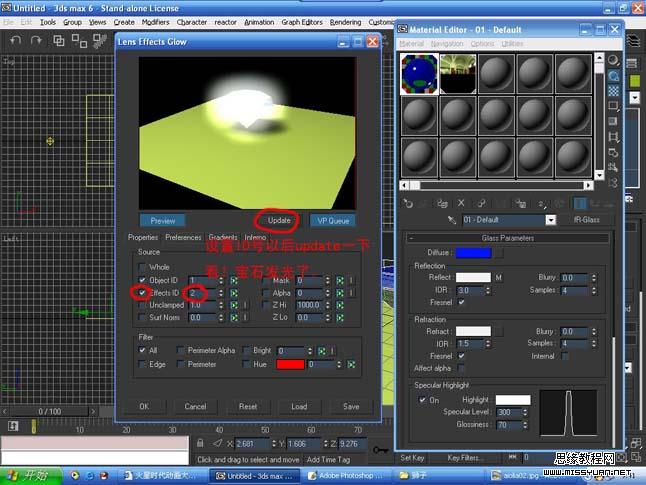This screenshot has height=485, width=646.
Task: Click green animate icon beside Mask
Action: click(340, 281)
